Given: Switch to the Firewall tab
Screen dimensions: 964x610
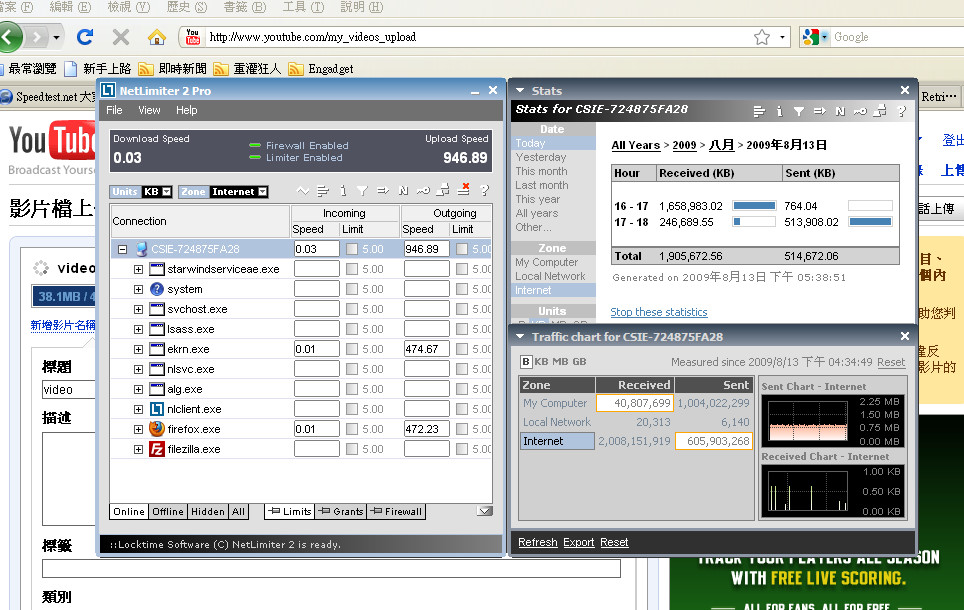Looking at the screenshot, I should [397, 511].
